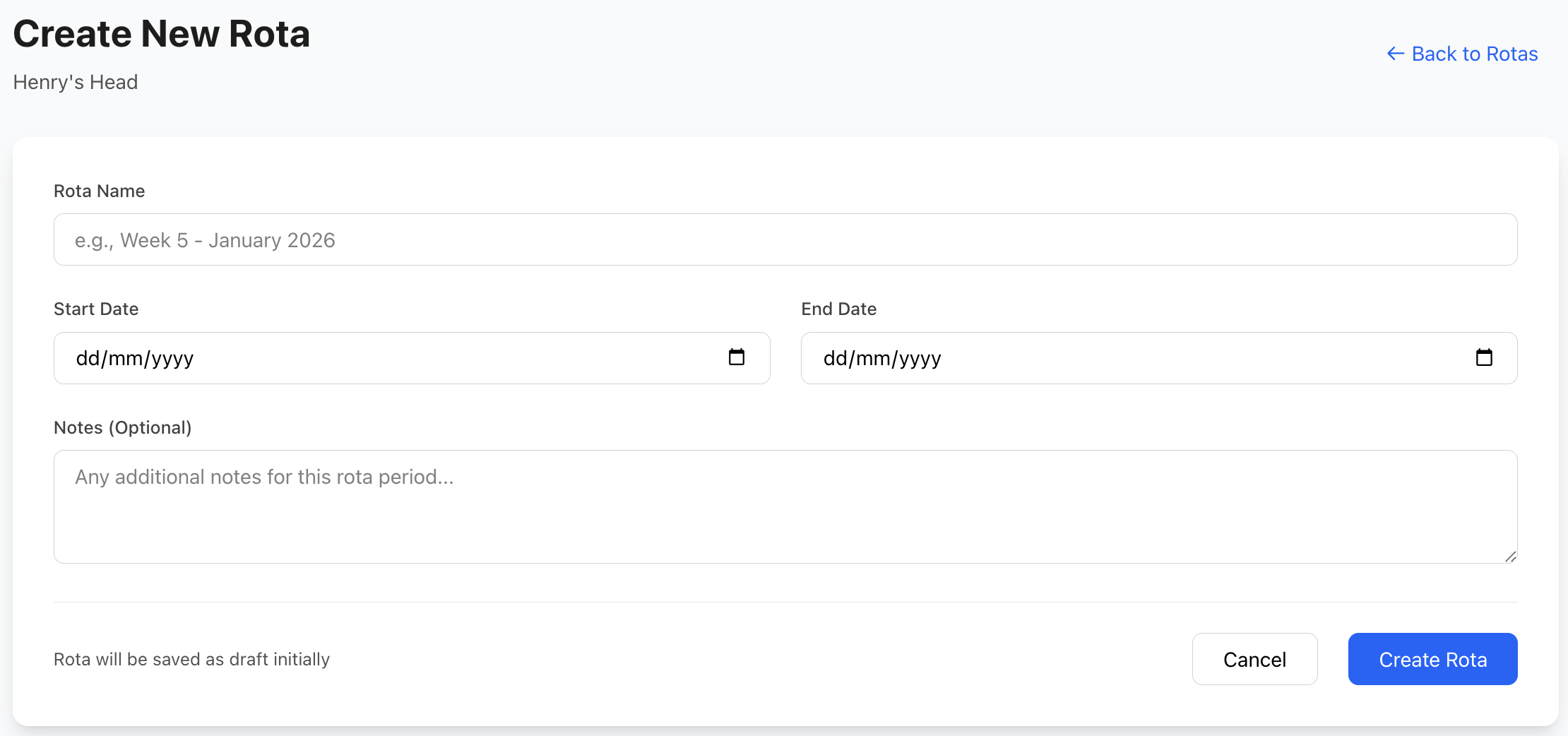Click the Notes textarea resize handle
1568x736 pixels.
click(1510, 557)
